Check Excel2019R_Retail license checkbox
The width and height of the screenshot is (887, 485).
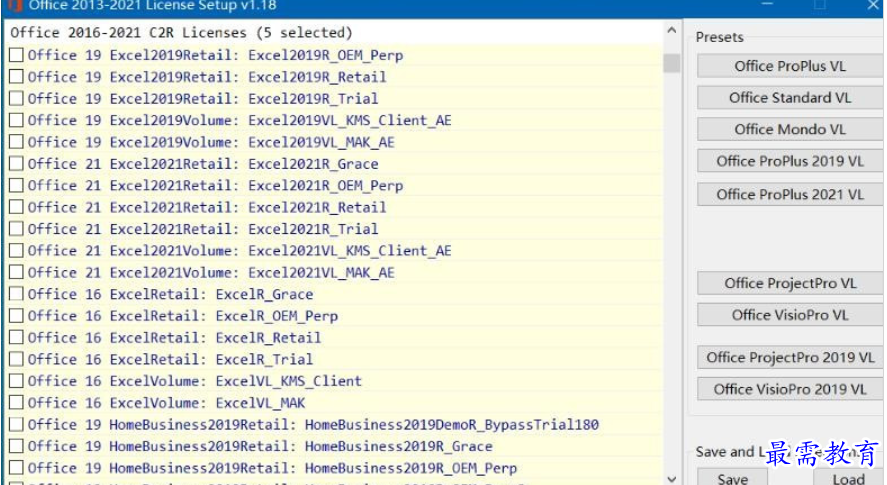point(16,76)
